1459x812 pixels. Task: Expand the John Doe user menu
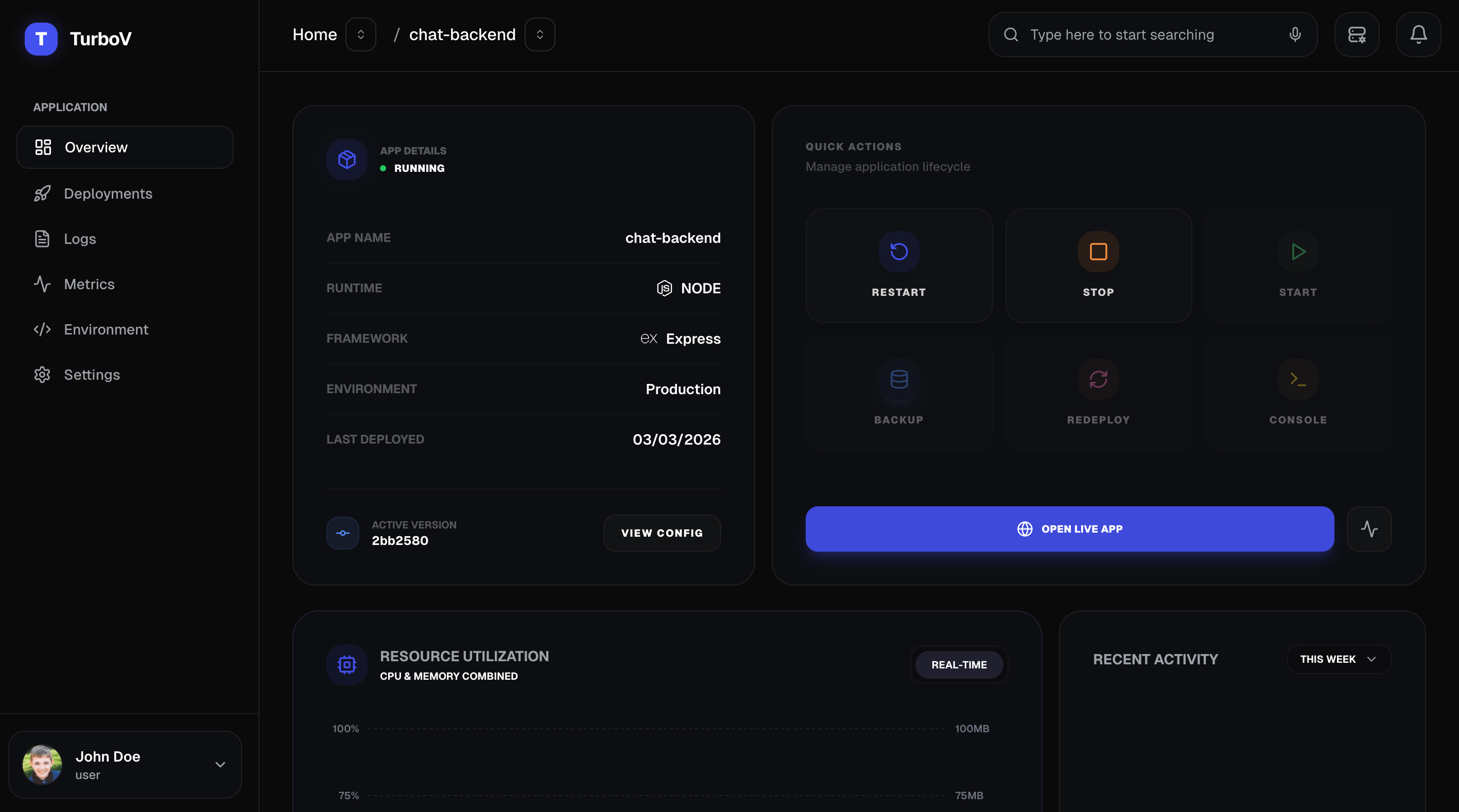(125, 765)
